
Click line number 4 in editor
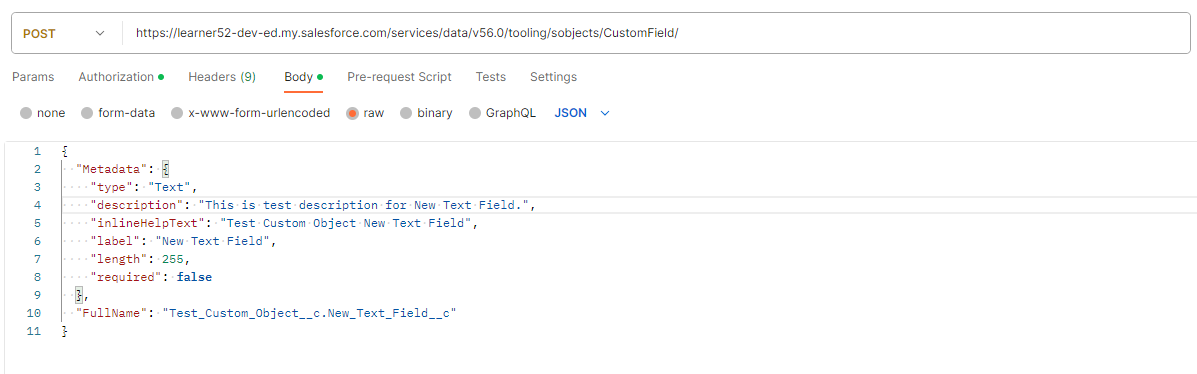(x=37, y=205)
